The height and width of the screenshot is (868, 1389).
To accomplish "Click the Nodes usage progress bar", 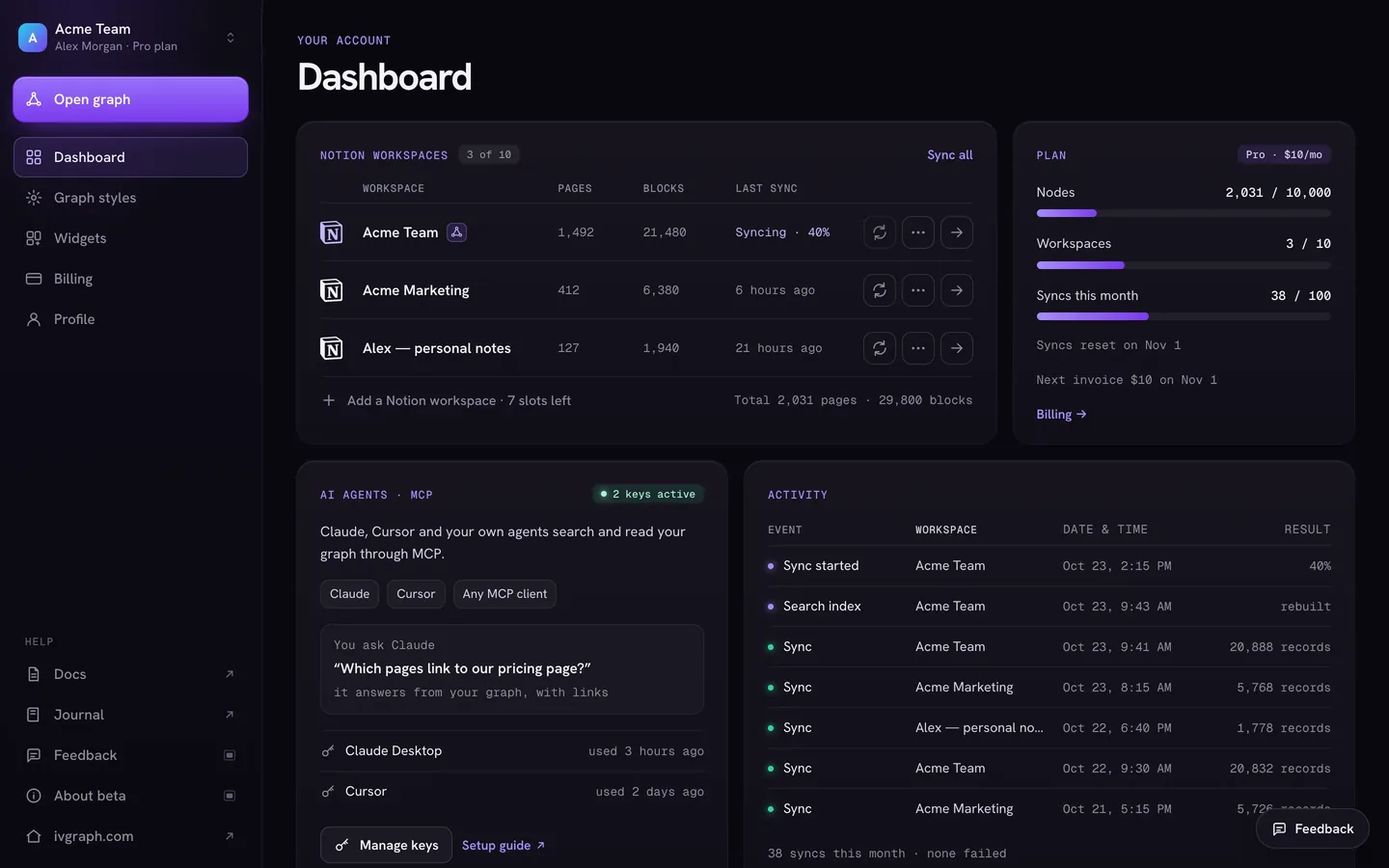I will 1184,213.
